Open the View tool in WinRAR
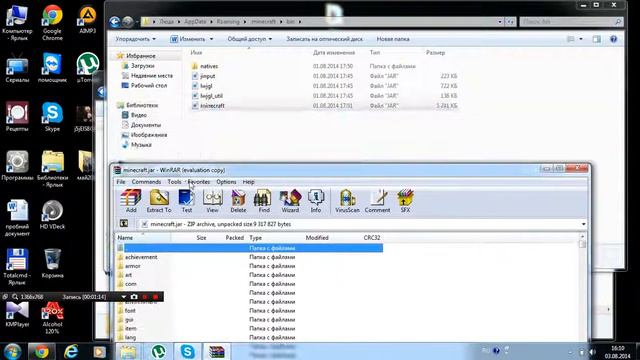640x360 pixels. point(212,201)
